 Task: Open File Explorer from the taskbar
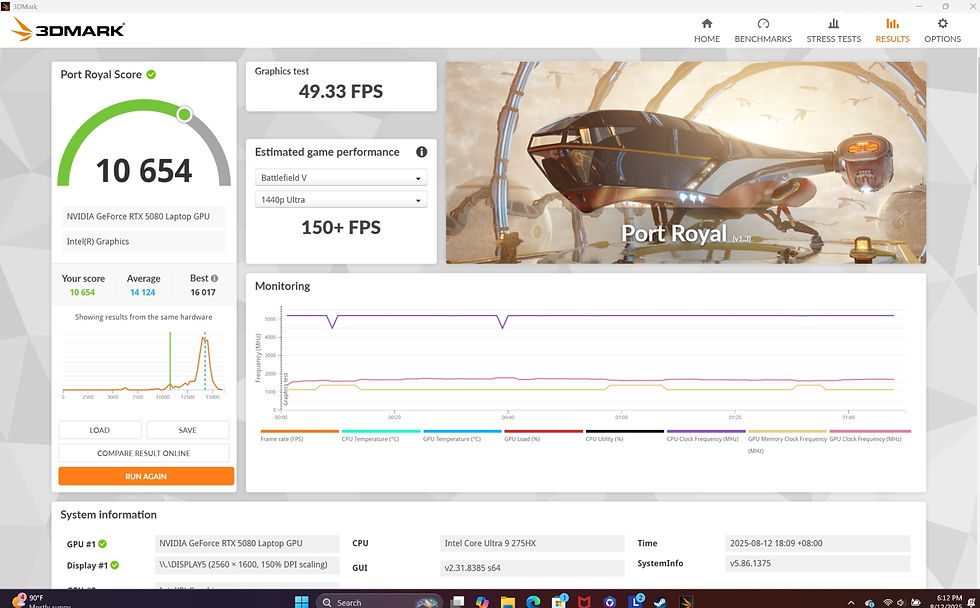tap(508, 602)
